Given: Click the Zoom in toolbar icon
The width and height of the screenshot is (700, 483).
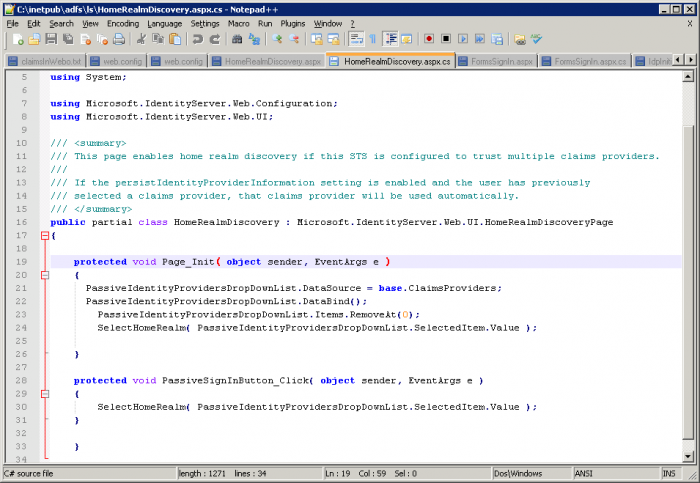Looking at the screenshot, I should (x=277, y=39).
